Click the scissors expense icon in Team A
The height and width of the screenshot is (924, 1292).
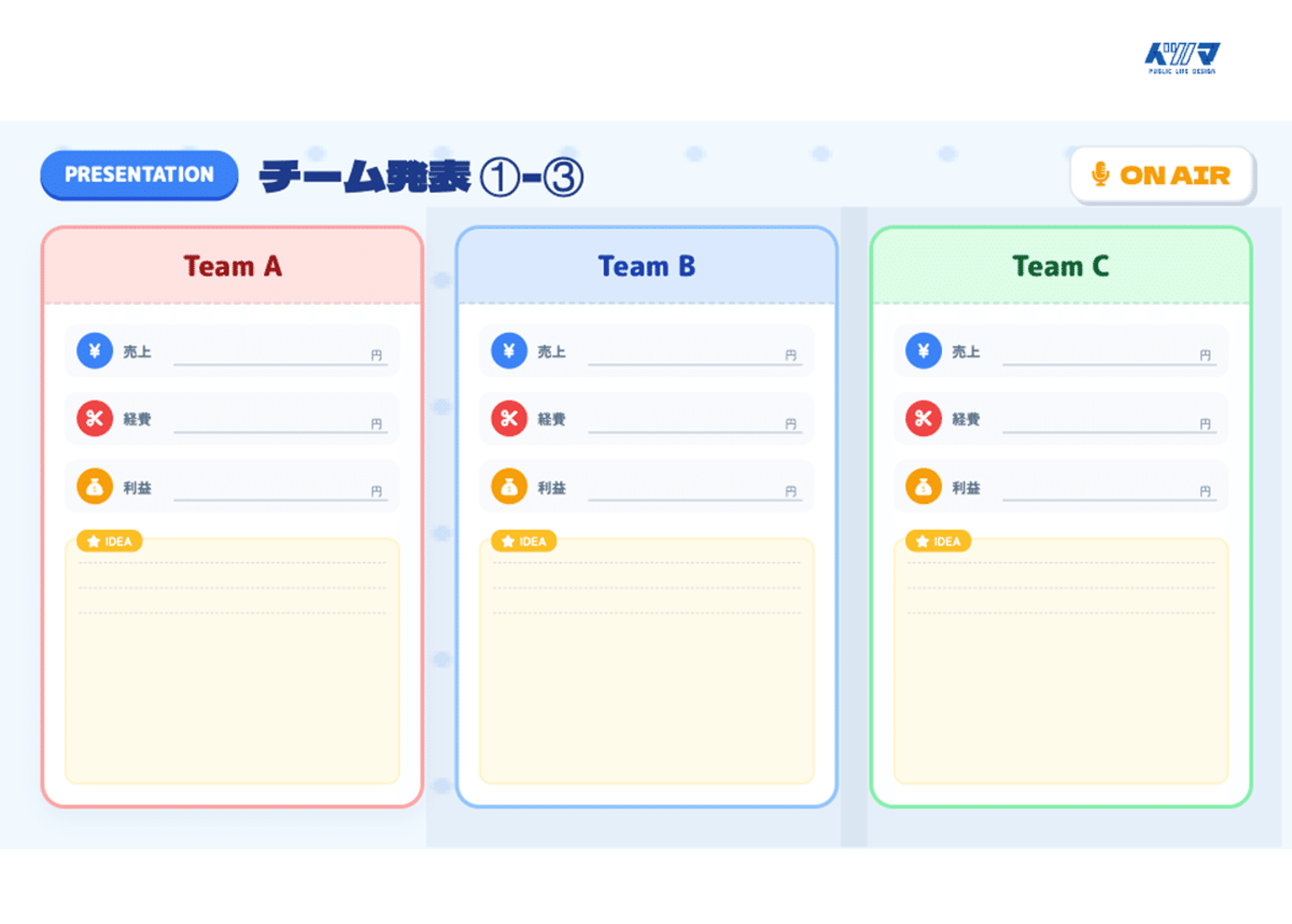click(94, 418)
